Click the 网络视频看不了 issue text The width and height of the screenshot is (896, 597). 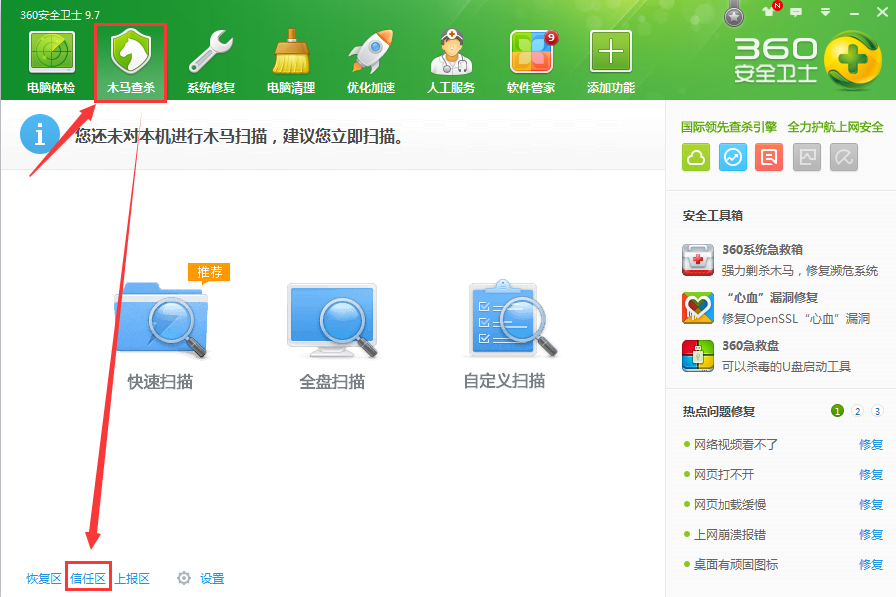735,444
